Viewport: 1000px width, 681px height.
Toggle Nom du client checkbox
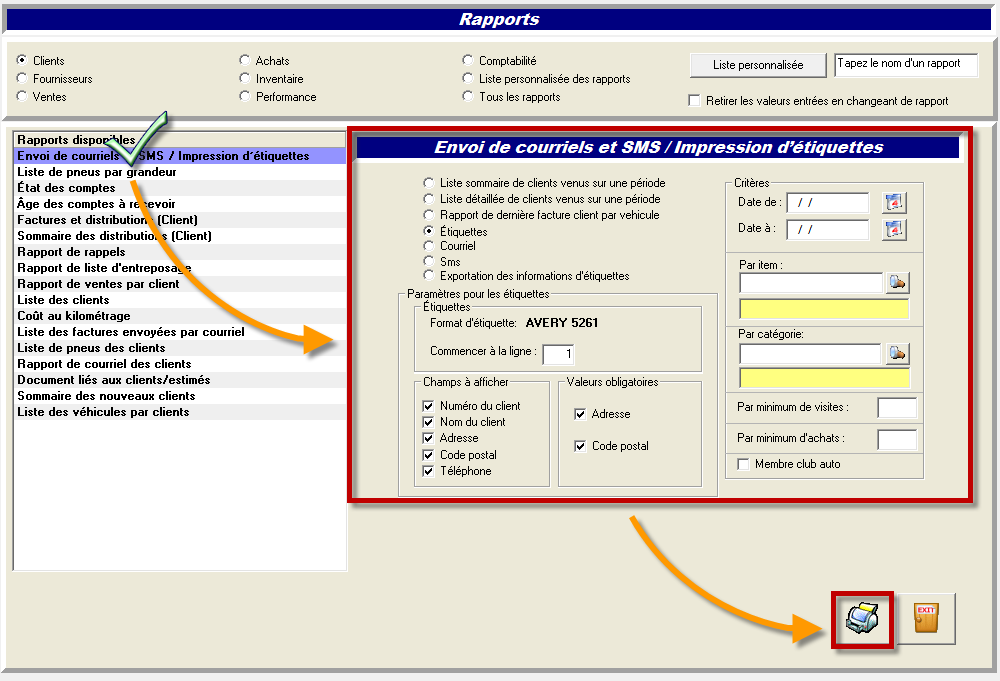point(428,421)
